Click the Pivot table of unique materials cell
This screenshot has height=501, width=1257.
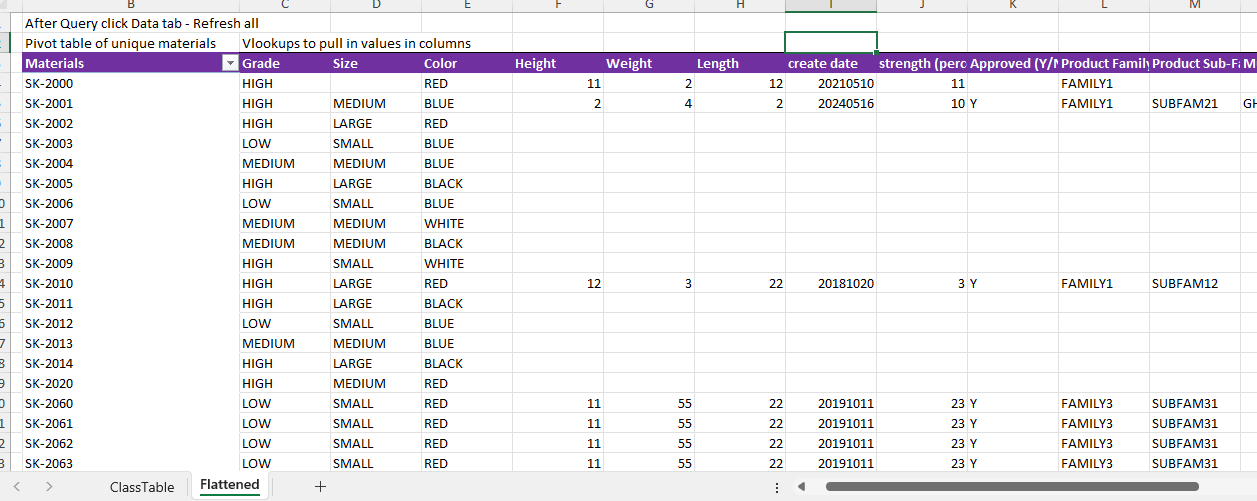(130, 43)
